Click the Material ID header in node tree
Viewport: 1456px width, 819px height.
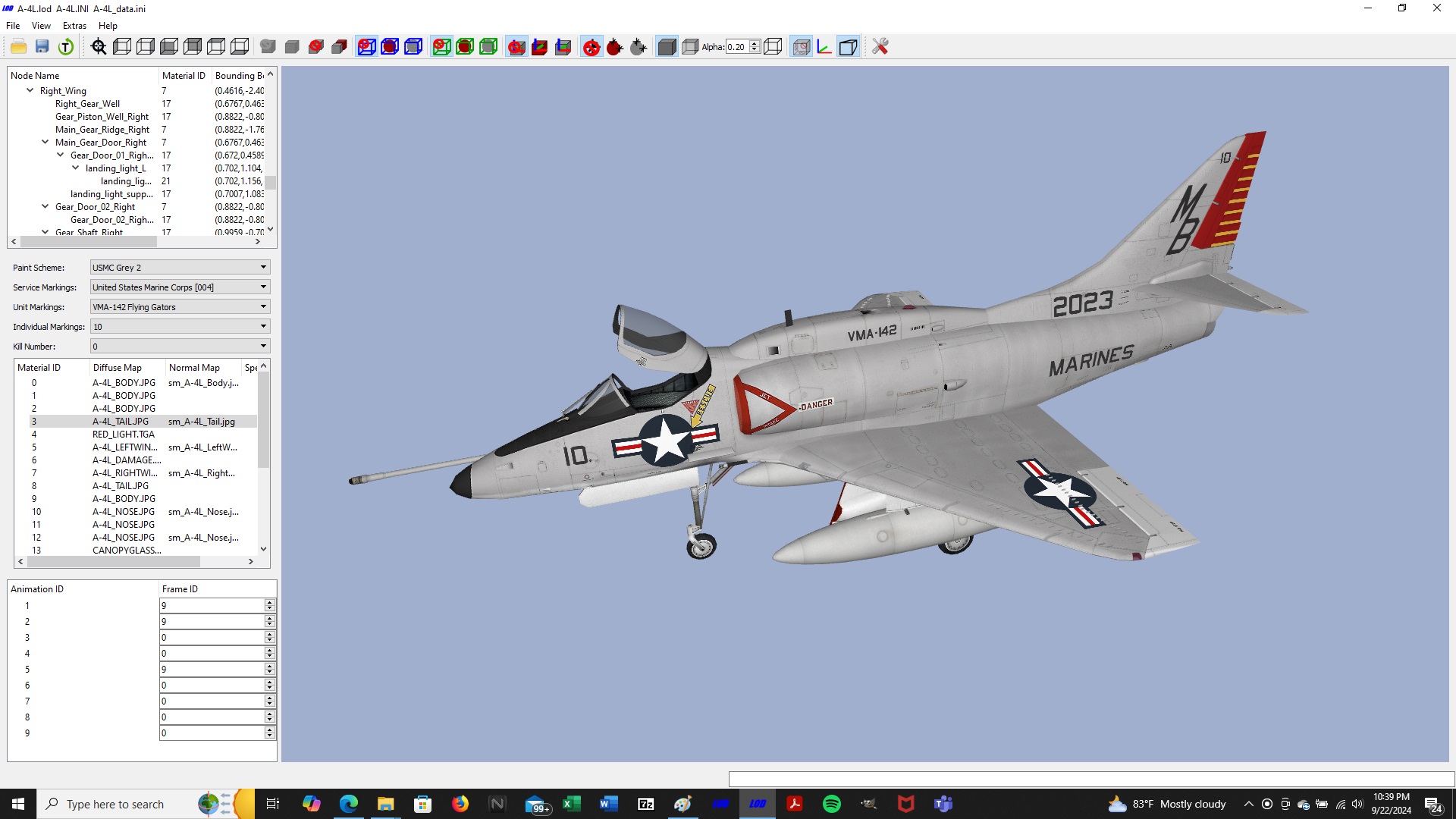click(185, 76)
